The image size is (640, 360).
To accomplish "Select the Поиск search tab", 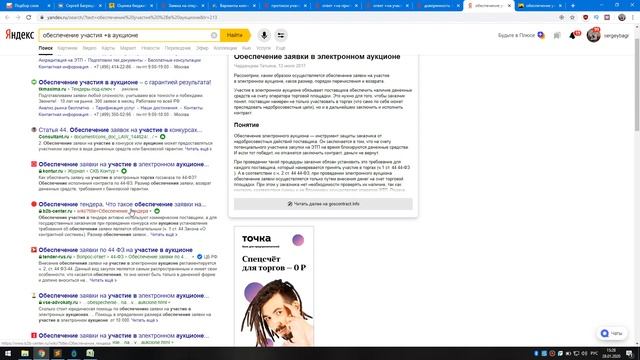I will [46, 48].
